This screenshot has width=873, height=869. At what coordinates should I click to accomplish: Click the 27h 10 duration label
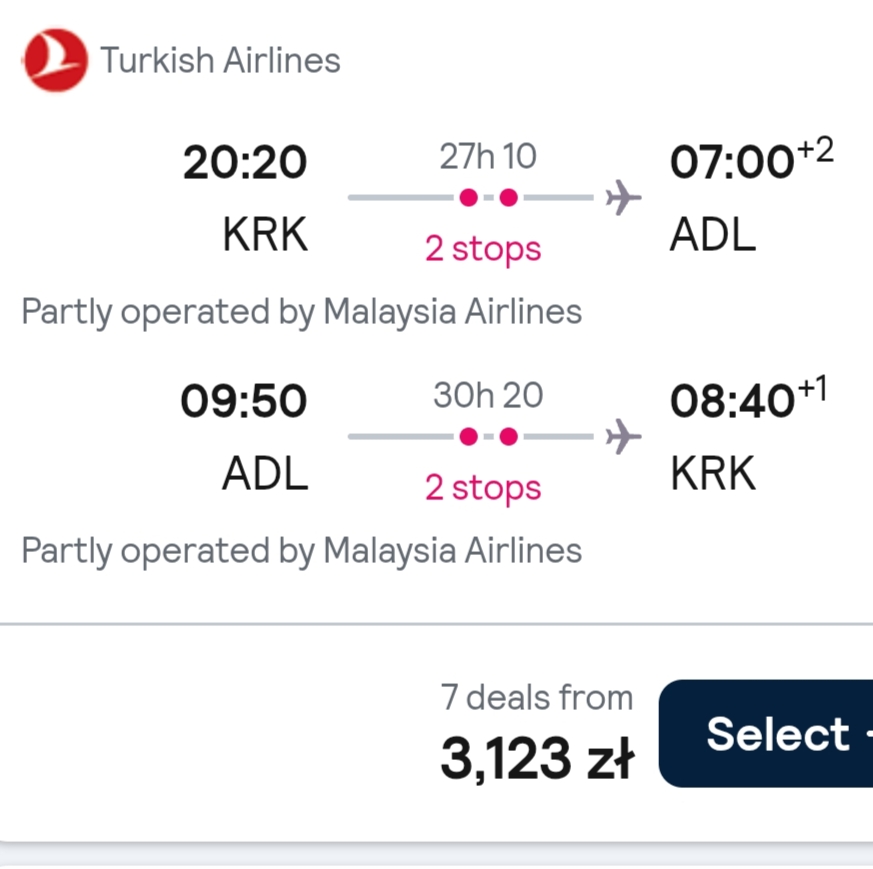click(488, 156)
